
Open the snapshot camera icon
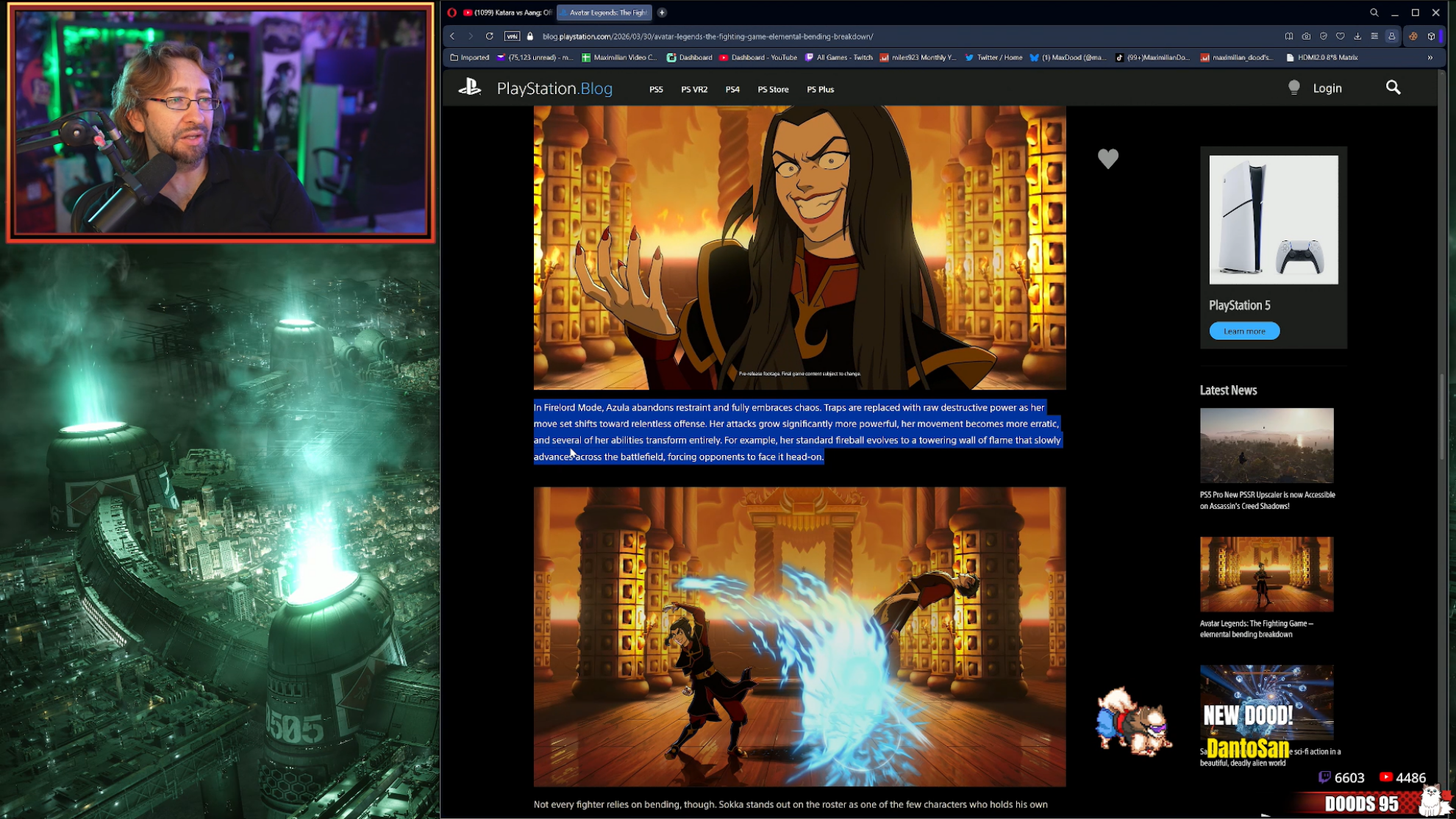(x=1306, y=36)
